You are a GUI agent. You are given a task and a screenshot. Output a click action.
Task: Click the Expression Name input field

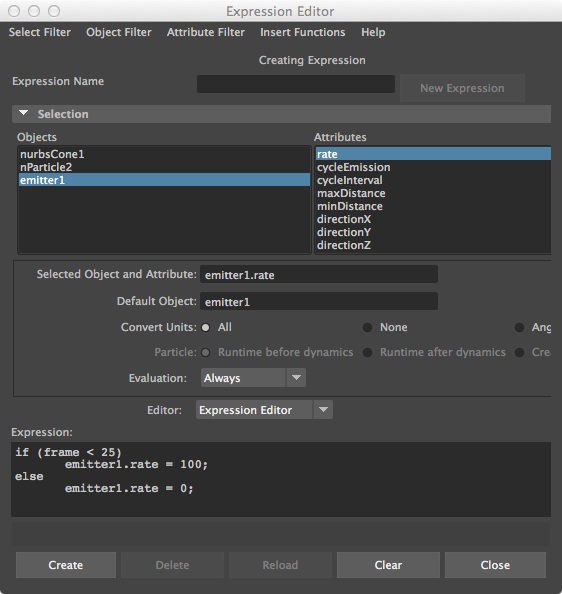tap(296, 84)
